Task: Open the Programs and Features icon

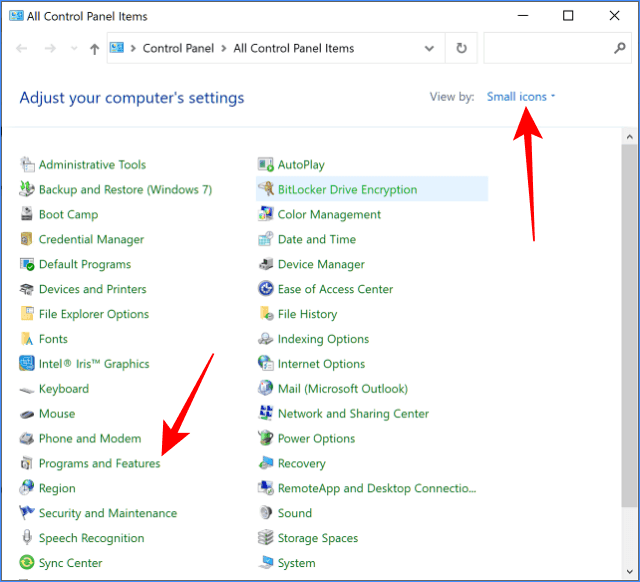Action: [27, 463]
